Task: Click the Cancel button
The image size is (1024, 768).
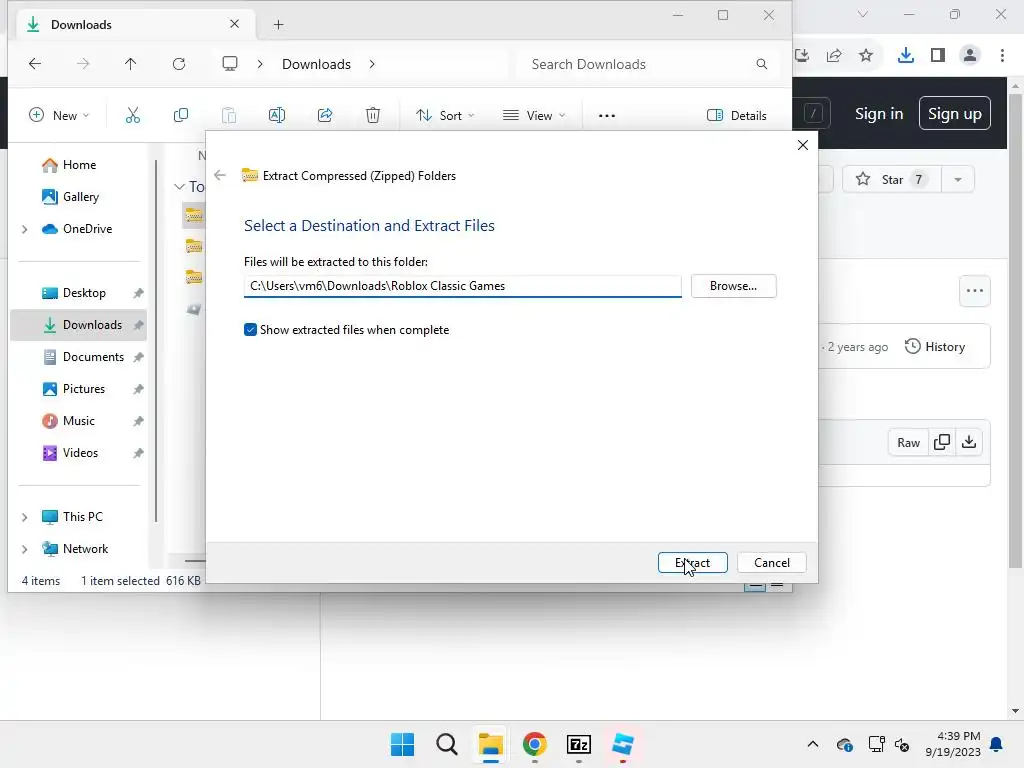Action: [x=771, y=563]
